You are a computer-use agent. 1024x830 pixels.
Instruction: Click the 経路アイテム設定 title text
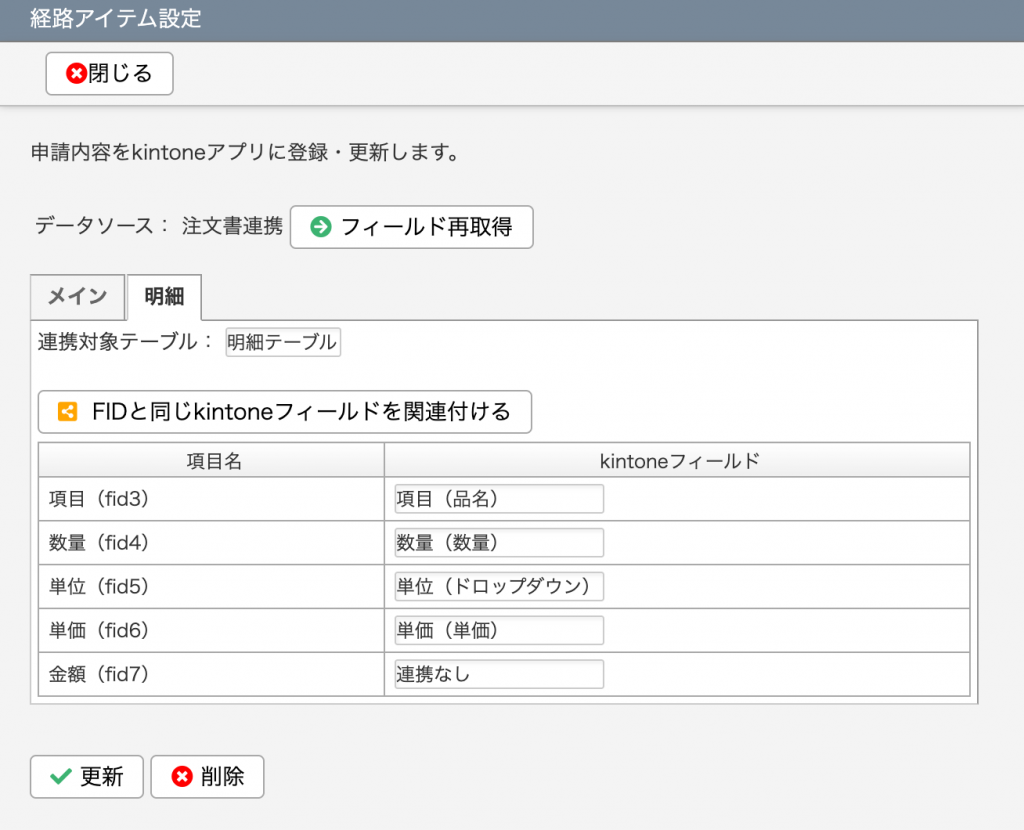116,18
